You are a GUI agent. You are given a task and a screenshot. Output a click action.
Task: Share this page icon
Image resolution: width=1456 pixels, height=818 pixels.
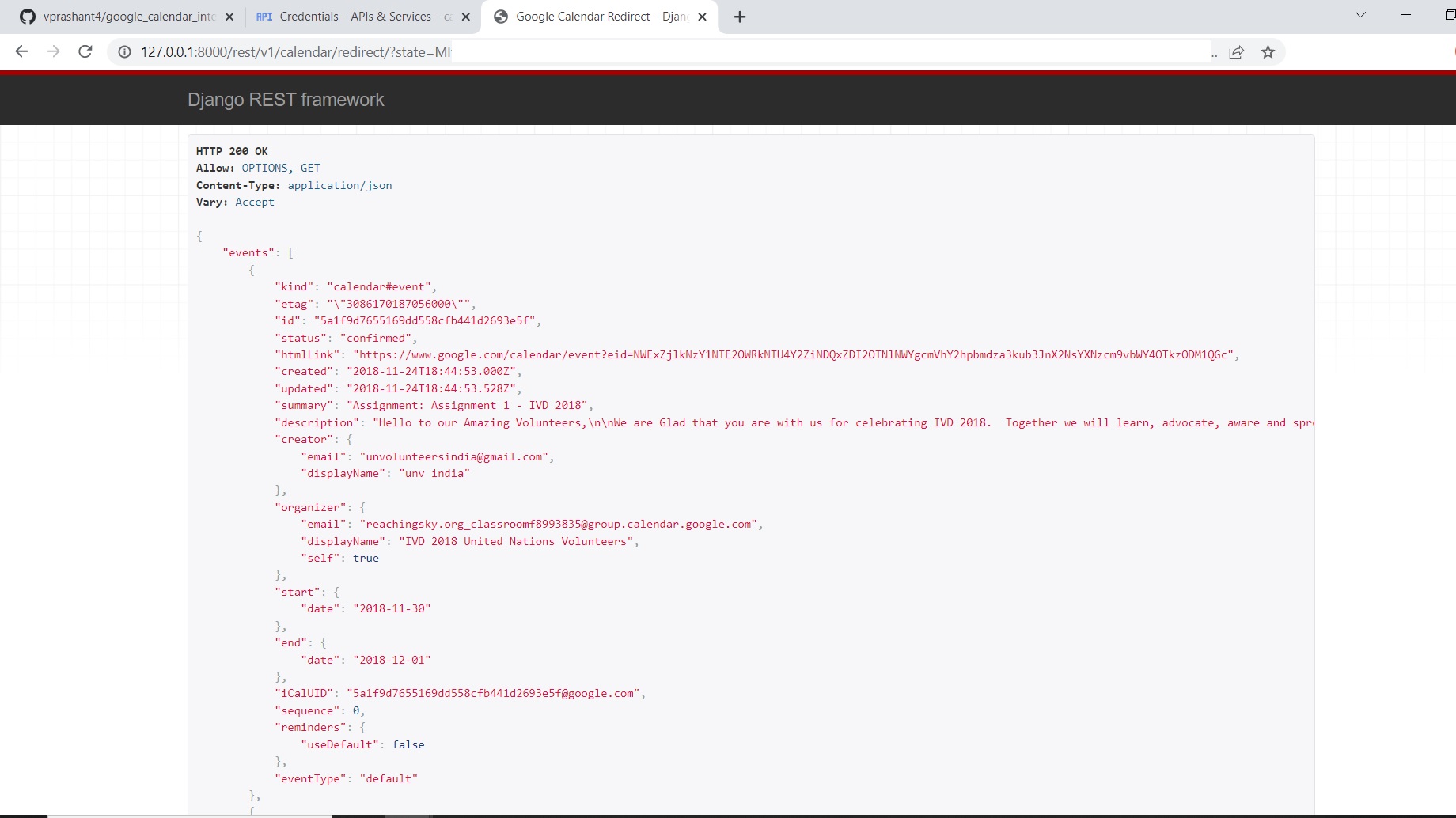[1236, 52]
